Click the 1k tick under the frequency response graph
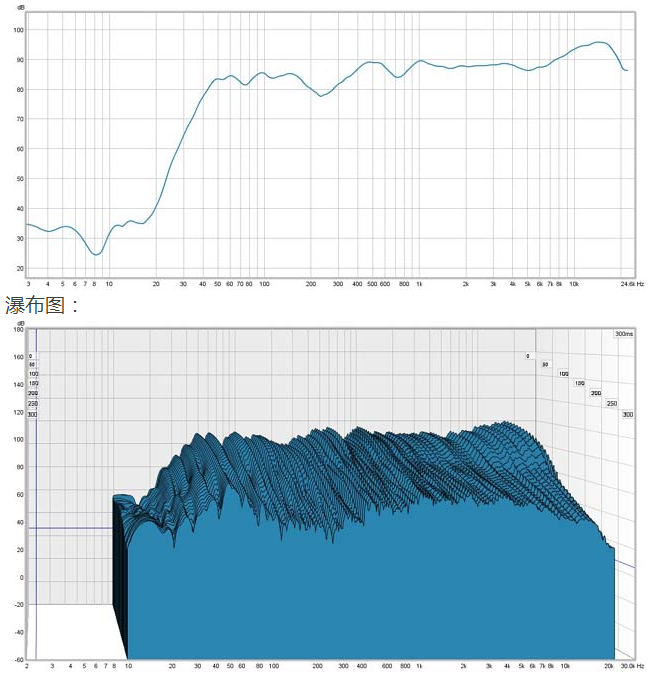This screenshot has height=681, width=658. tap(419, 284)
